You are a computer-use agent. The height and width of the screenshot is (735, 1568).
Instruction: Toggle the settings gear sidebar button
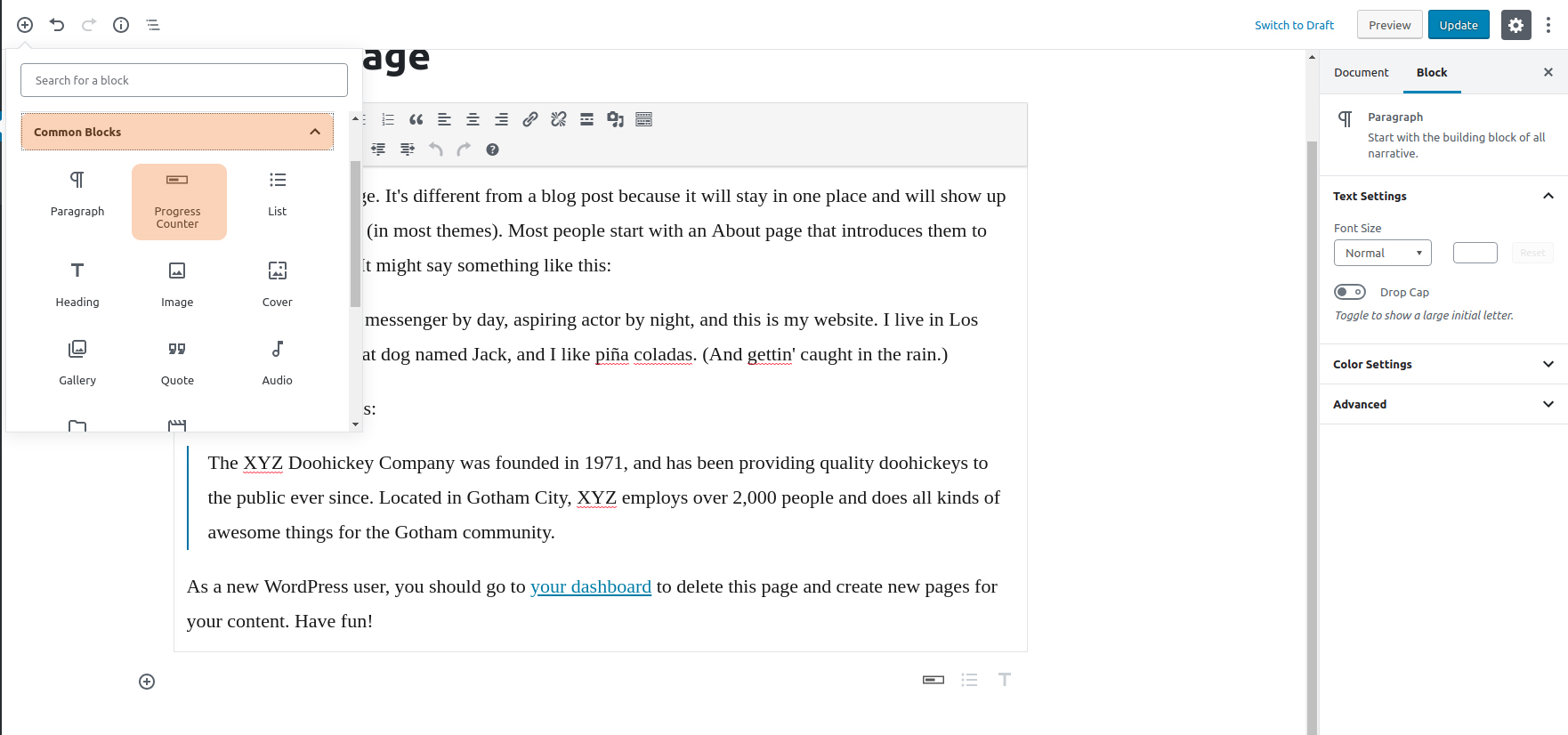click(1516, 25)
